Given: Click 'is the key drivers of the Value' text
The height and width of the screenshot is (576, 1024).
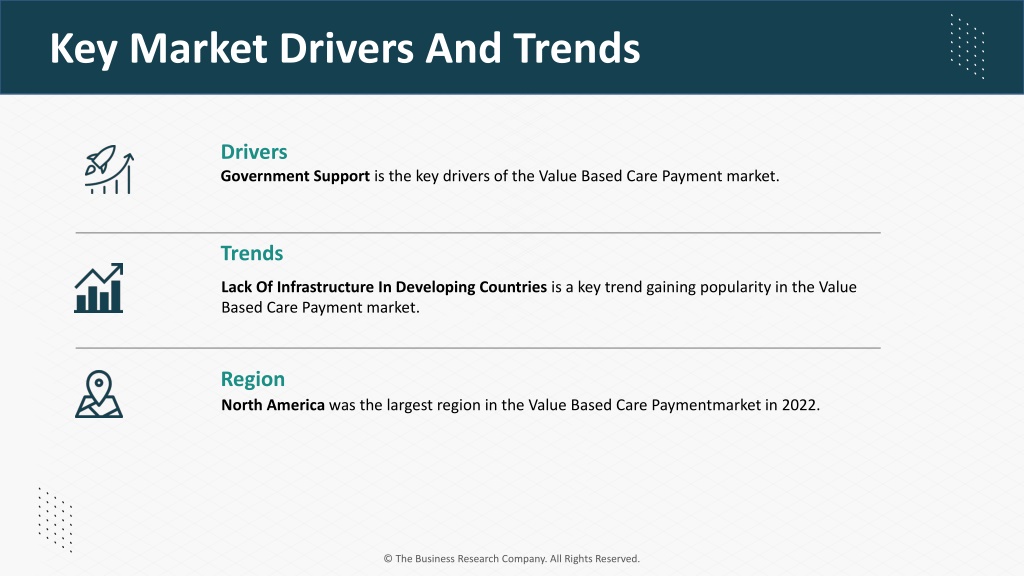Looking at the screenshot, I should [475, 176].
